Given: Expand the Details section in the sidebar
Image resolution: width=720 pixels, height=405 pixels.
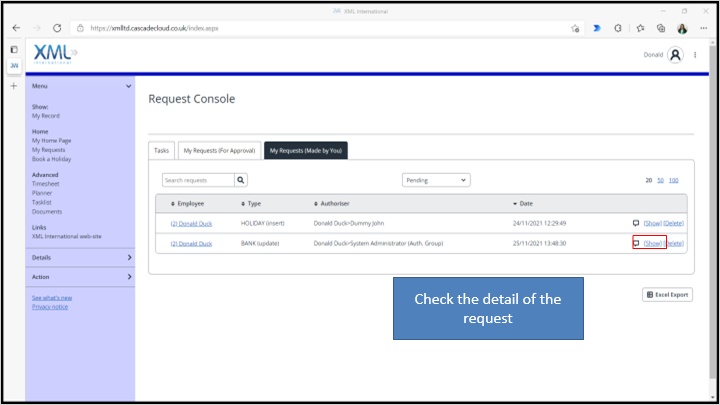Looking at the screenshot, I should pos(128,258).
